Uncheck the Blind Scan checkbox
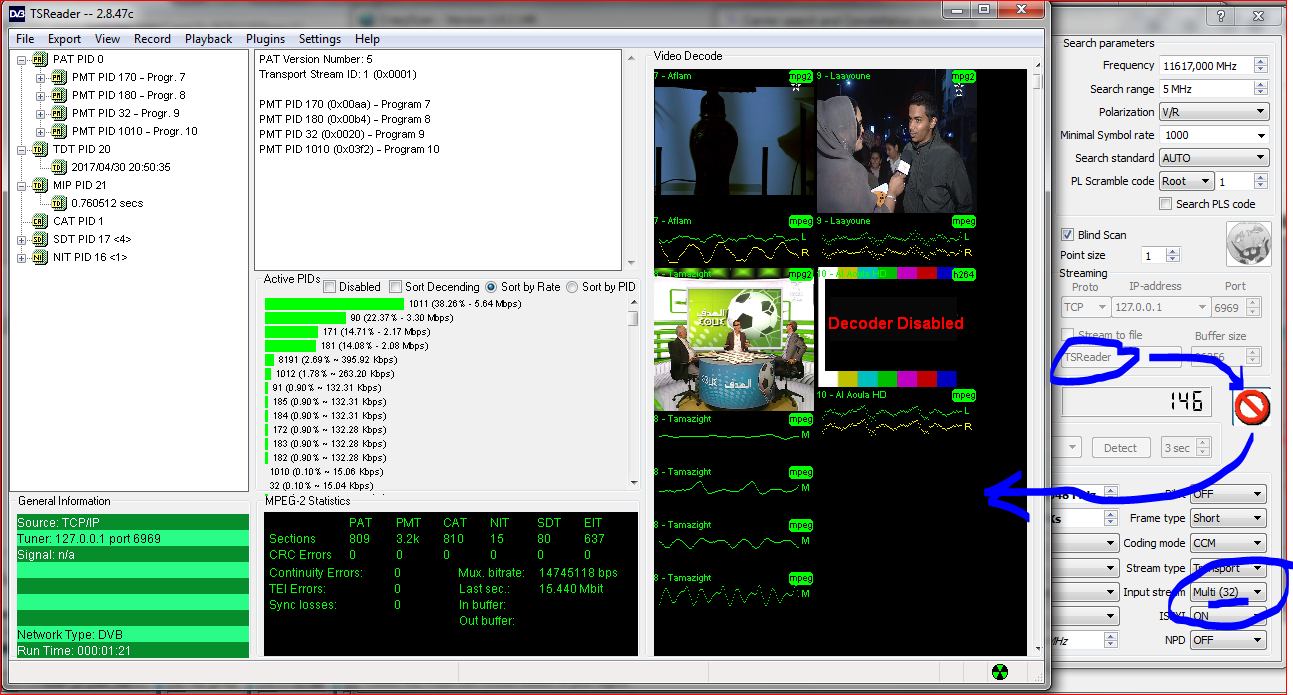Viewport: 1293px width, 695px height. 1067,235
